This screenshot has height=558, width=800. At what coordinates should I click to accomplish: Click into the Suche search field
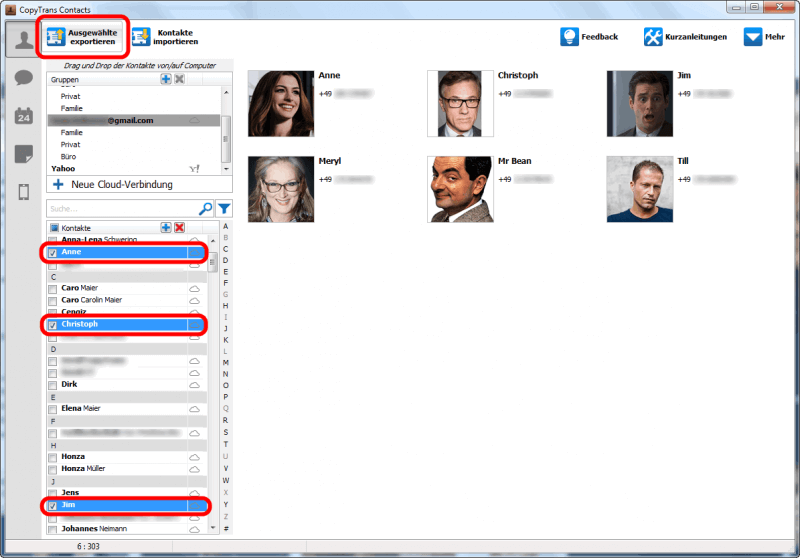122,209
